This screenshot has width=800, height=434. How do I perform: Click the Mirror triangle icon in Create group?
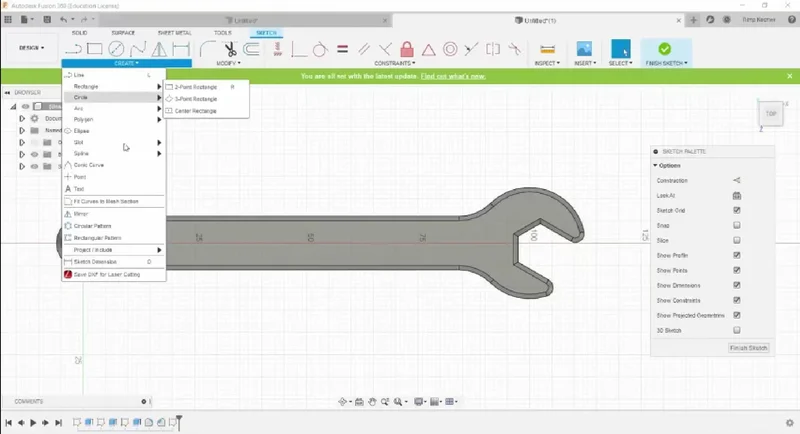tap(159, 49)
